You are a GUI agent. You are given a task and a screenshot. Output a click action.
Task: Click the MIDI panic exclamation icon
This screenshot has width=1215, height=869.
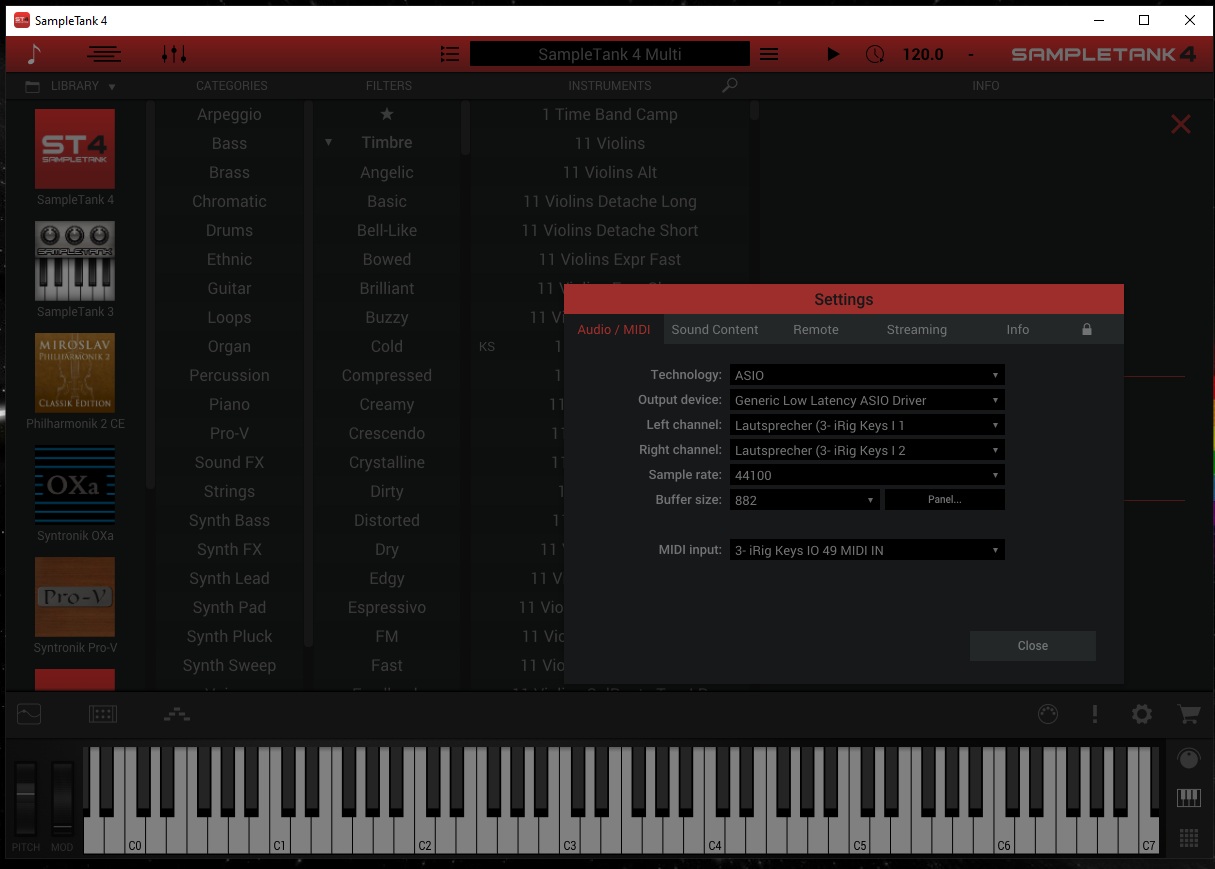coord(1095,714)
